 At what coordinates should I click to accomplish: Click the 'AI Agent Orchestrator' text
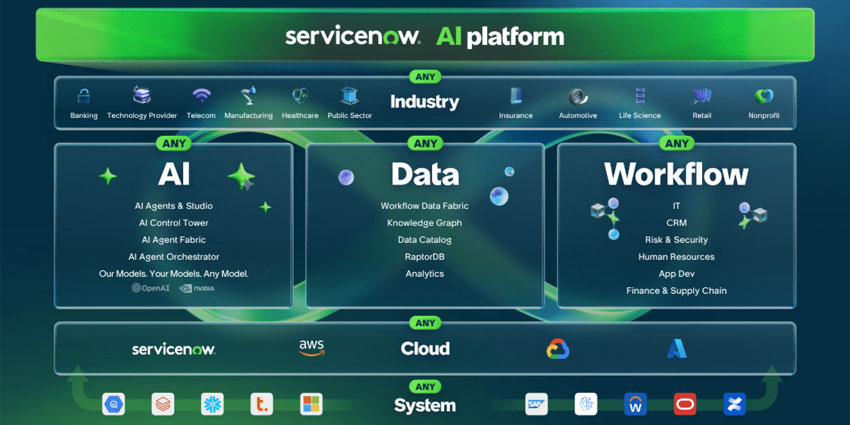pos(174,256)
